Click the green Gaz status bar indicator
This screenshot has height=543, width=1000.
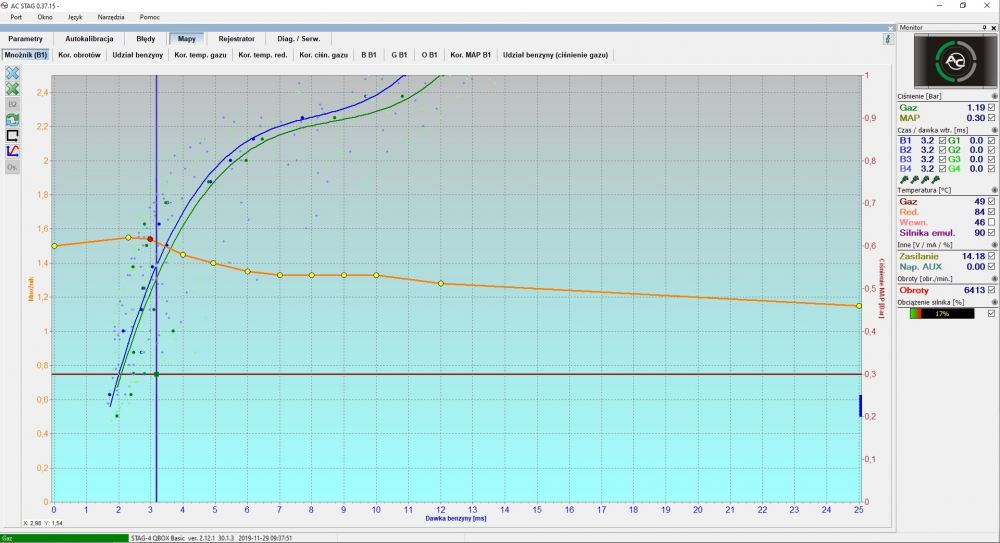click(64, 538)
